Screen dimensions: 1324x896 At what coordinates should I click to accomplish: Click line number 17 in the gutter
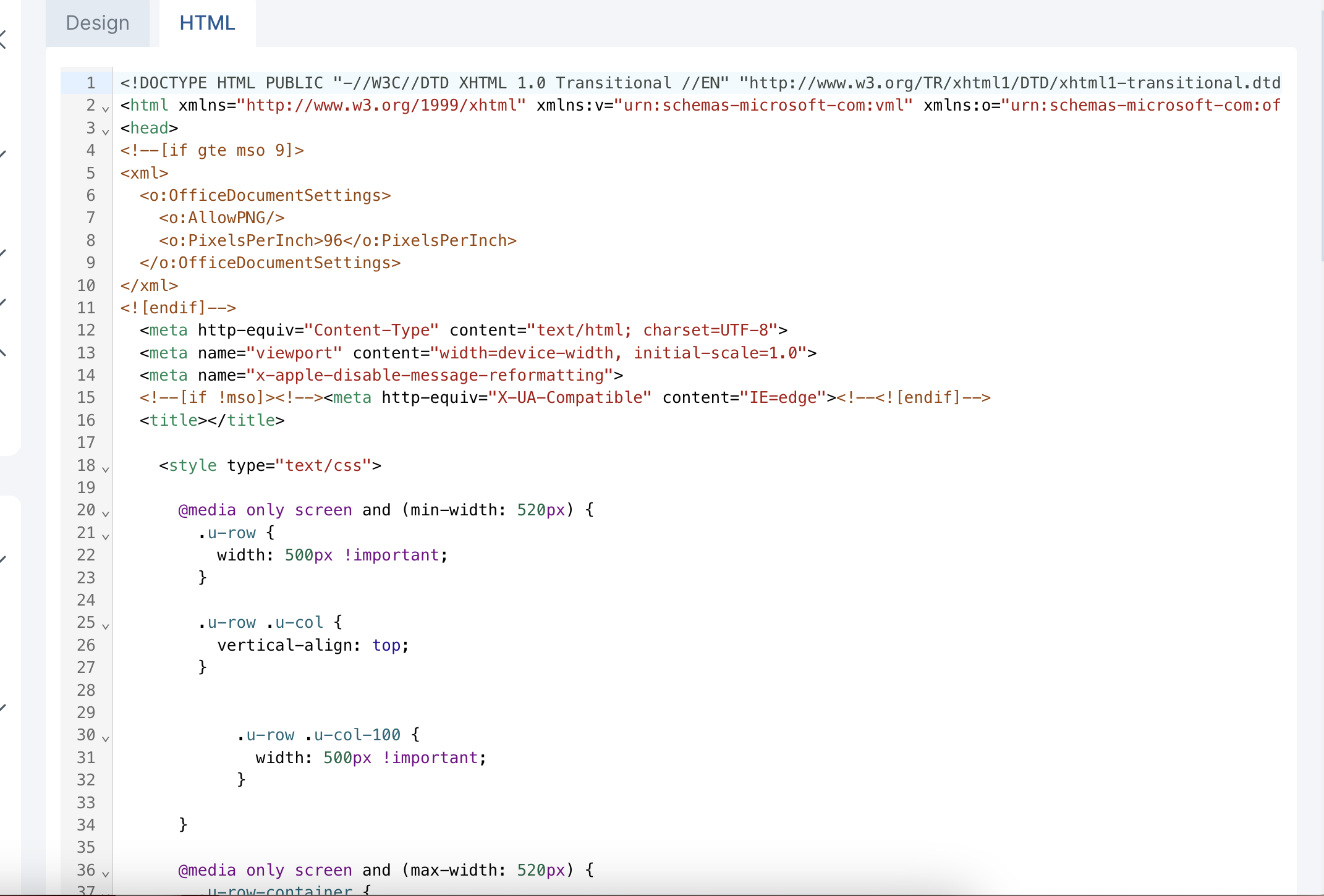point(86,442)
